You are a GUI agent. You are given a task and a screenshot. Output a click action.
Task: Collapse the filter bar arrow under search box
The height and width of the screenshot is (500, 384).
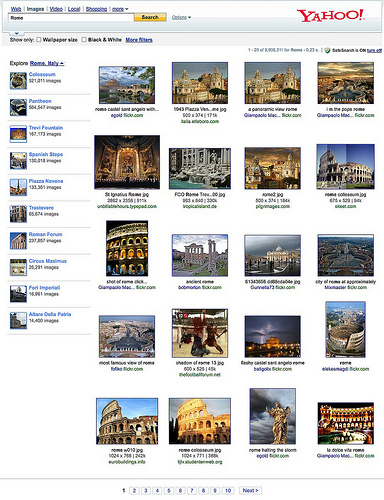(x=17, y=33)
